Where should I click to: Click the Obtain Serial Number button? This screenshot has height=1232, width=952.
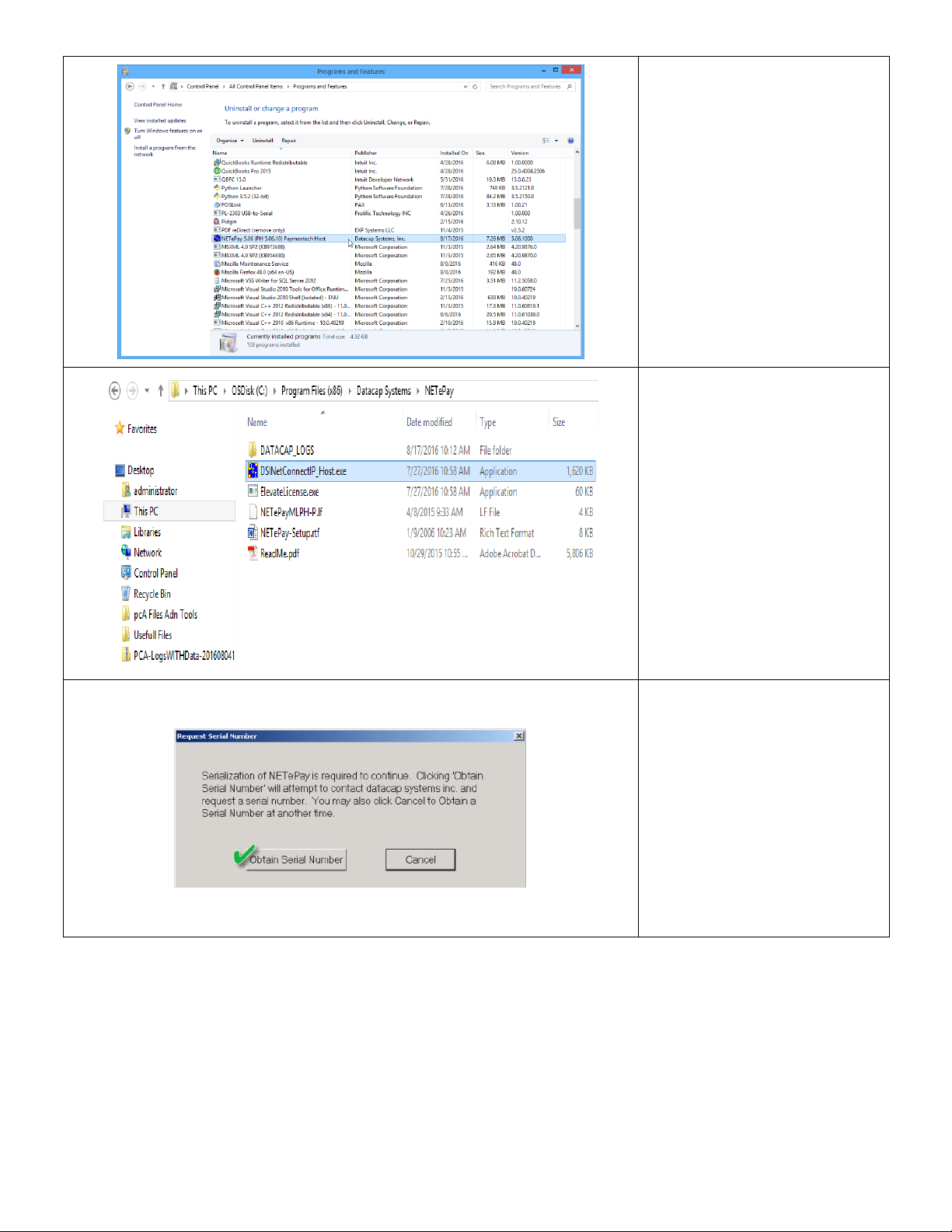click(x=296, y=860)
